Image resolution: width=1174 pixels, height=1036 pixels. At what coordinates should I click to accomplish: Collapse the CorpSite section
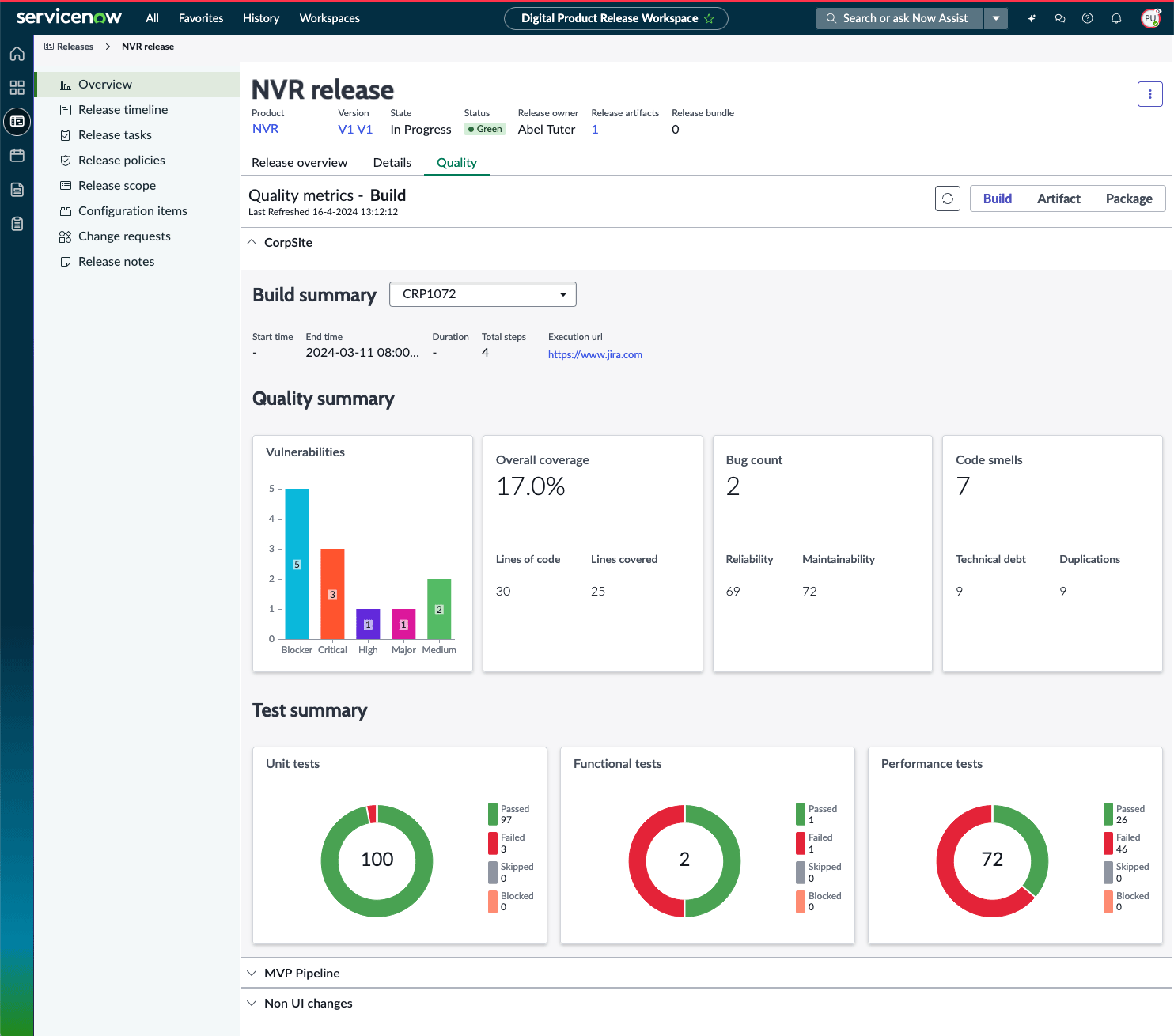click(252, 242)
